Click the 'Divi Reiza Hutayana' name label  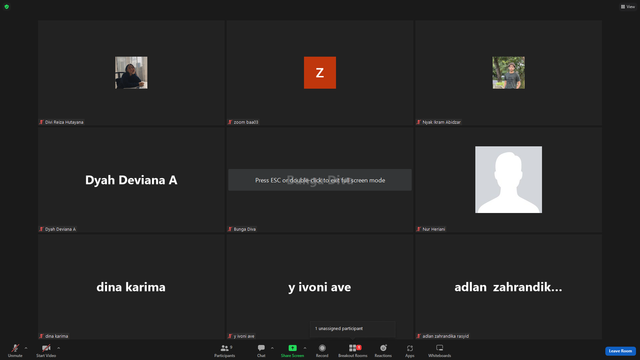(x=61, y=122)
